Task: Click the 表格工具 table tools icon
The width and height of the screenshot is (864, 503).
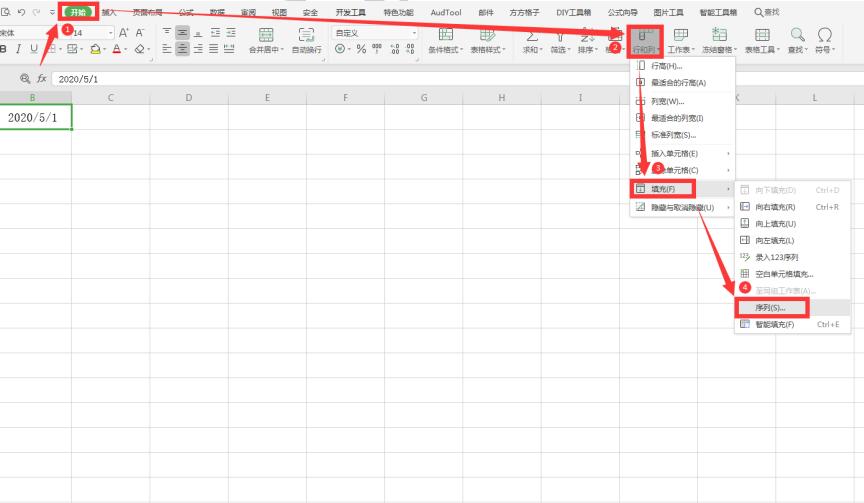Action: 763,35
